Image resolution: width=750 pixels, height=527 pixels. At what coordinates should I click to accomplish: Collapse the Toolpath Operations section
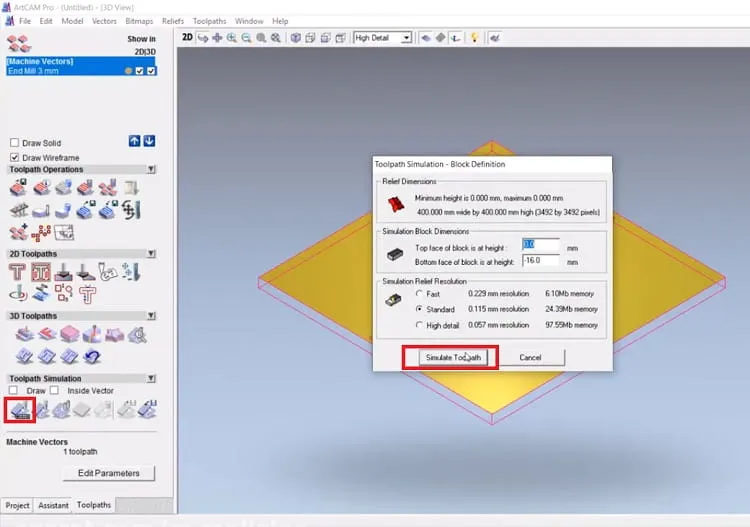[x=151, y=169]
